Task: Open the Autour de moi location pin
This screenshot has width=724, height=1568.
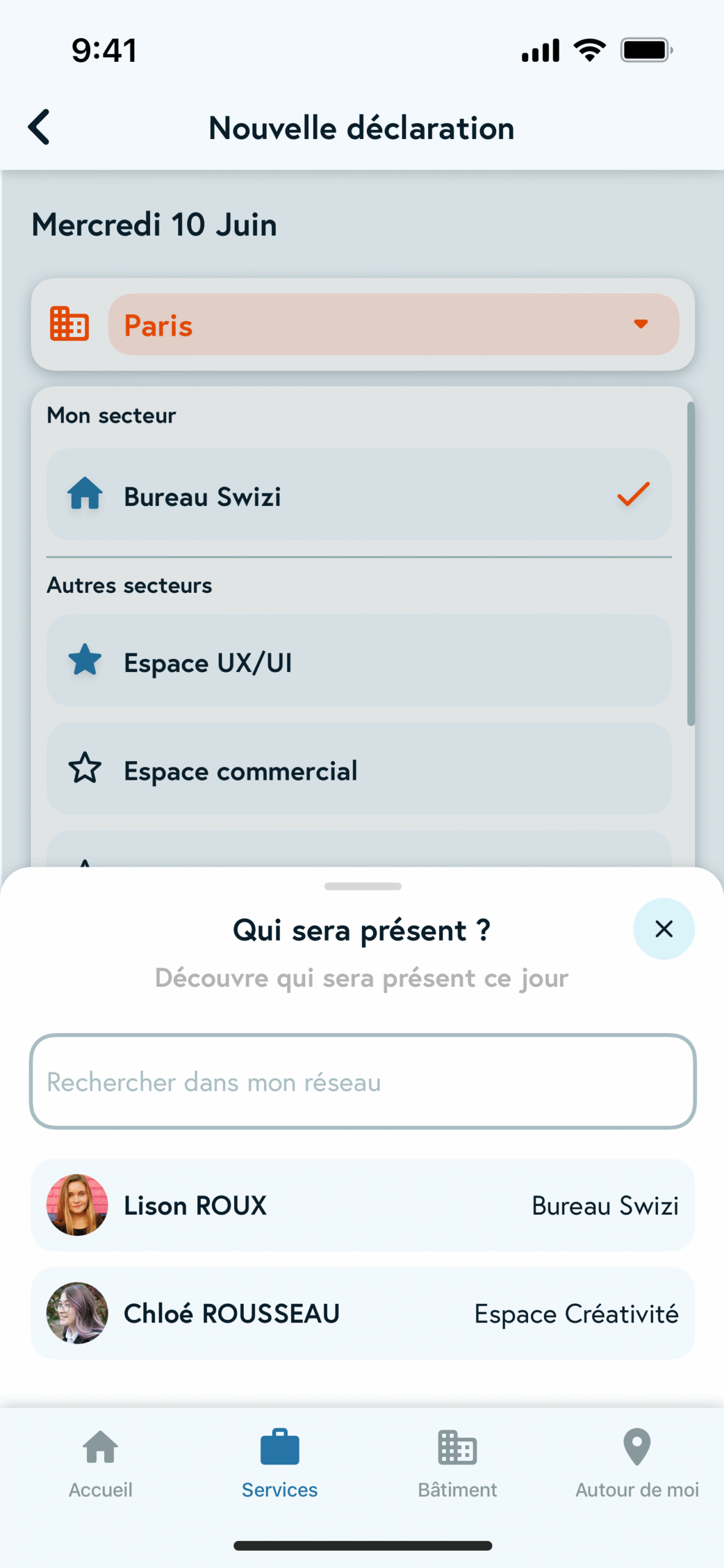Action: pos(637,1448)
